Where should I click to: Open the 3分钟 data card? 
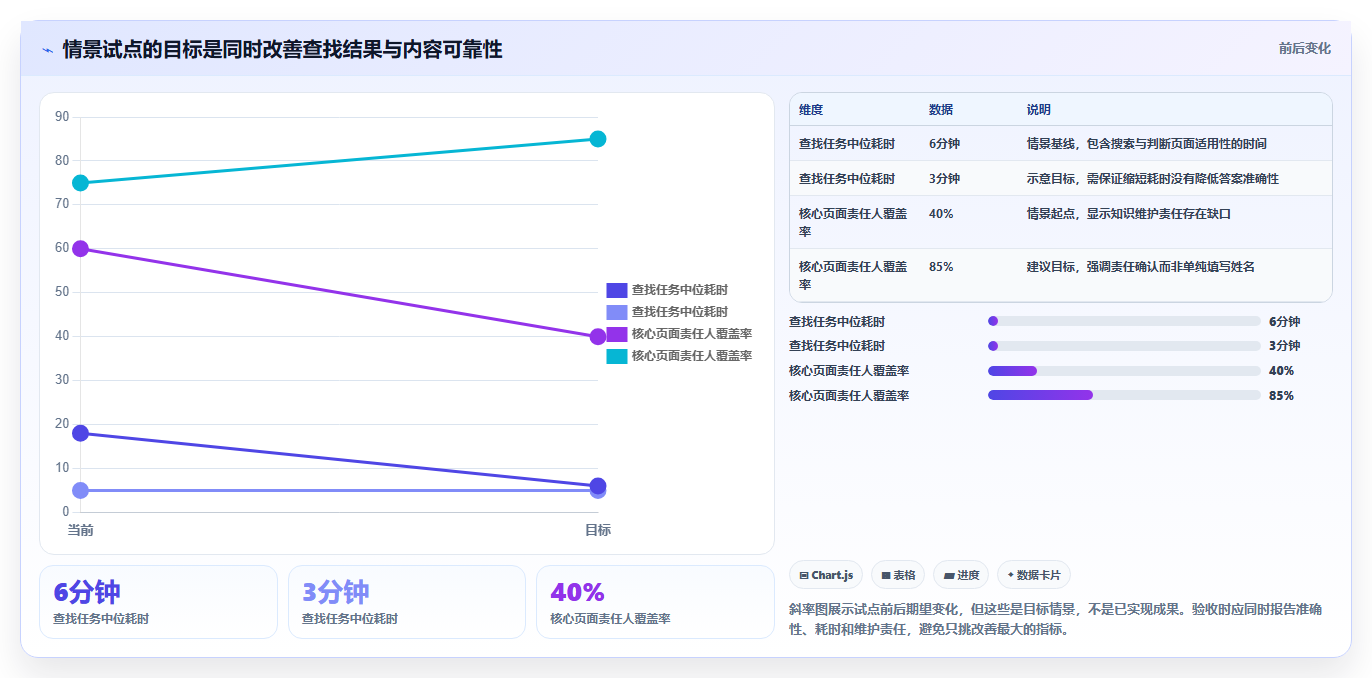[x=407, y=602]
